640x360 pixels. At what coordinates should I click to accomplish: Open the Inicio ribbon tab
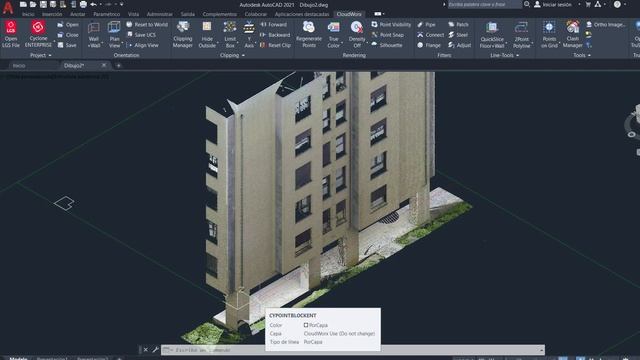[28, 14]
